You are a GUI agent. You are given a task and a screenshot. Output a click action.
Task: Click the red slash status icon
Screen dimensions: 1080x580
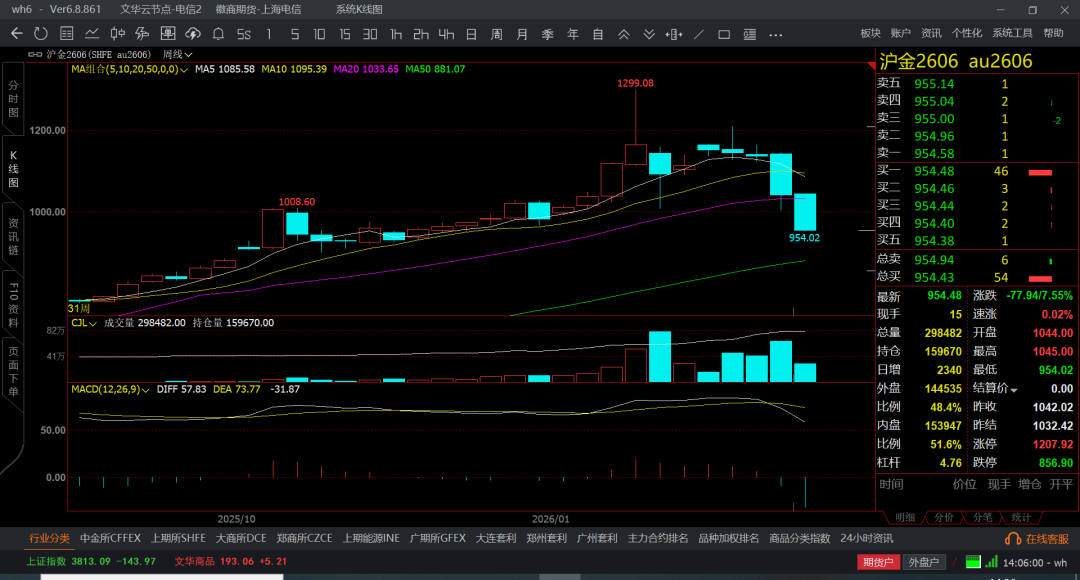tap(955, 562)
